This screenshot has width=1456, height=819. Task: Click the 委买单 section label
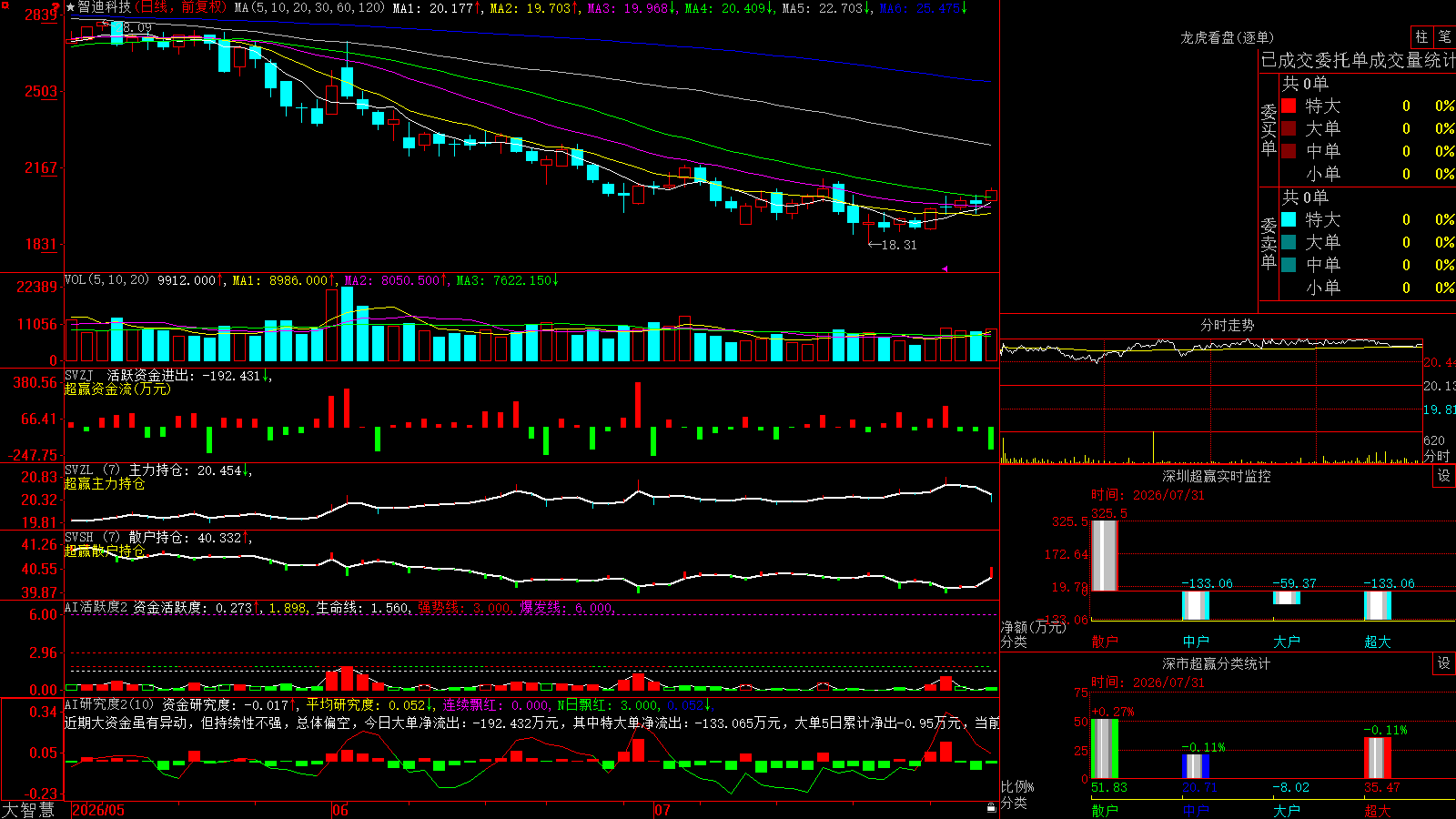[x=1269, y=129]
